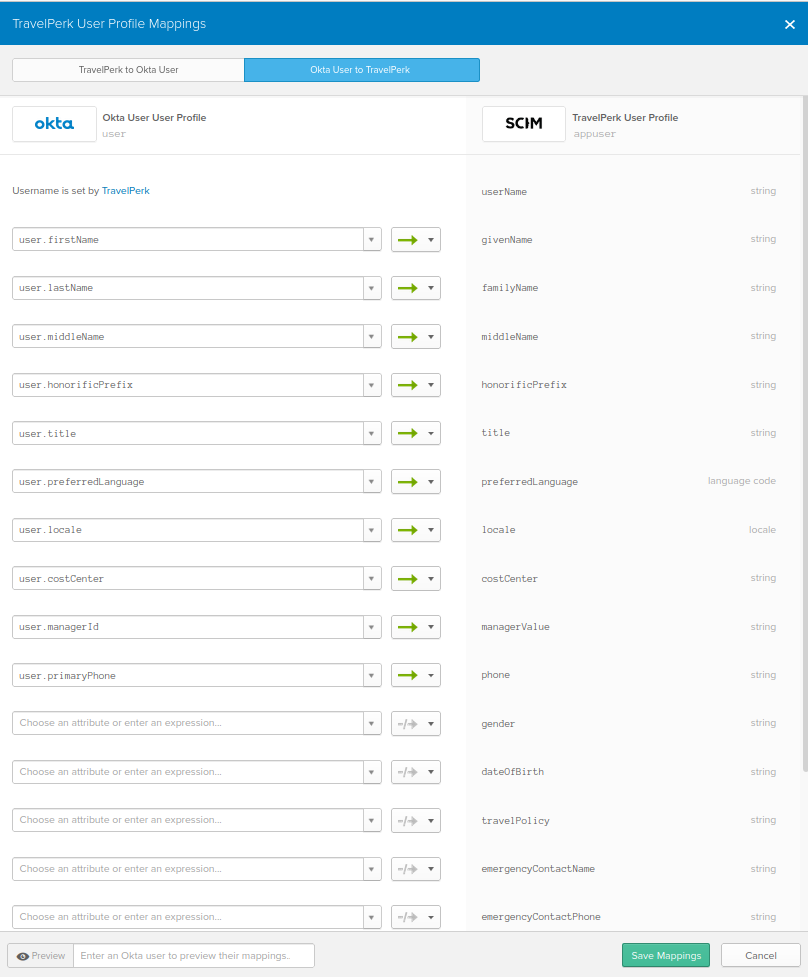Screen dimensions: 808x977
Task: Open the user.lastName attribute dropdown
Action: point(372,288)
